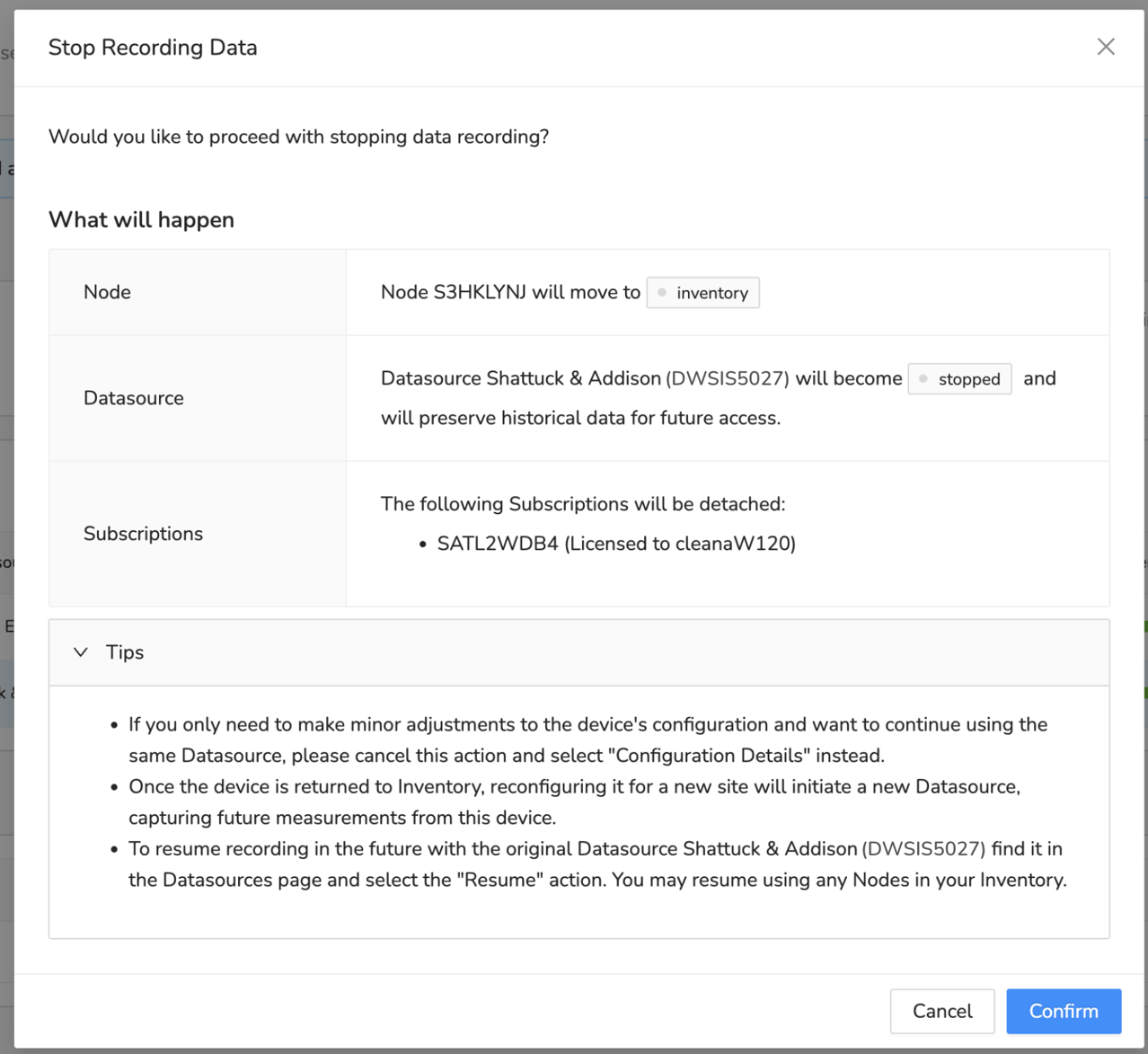1148x1054 pixels.
Task: Click the Datasource row label
Action: coord(133,398)
